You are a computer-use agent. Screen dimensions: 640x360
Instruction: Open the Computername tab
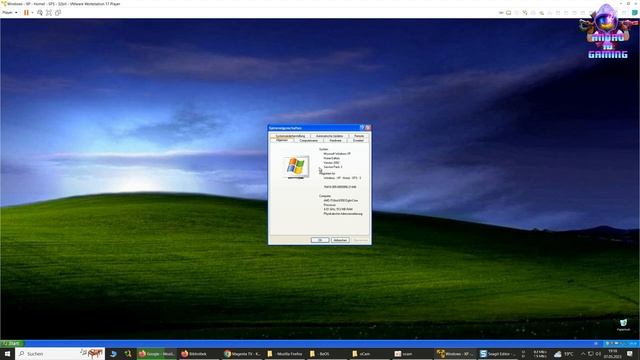pos(309,140)
